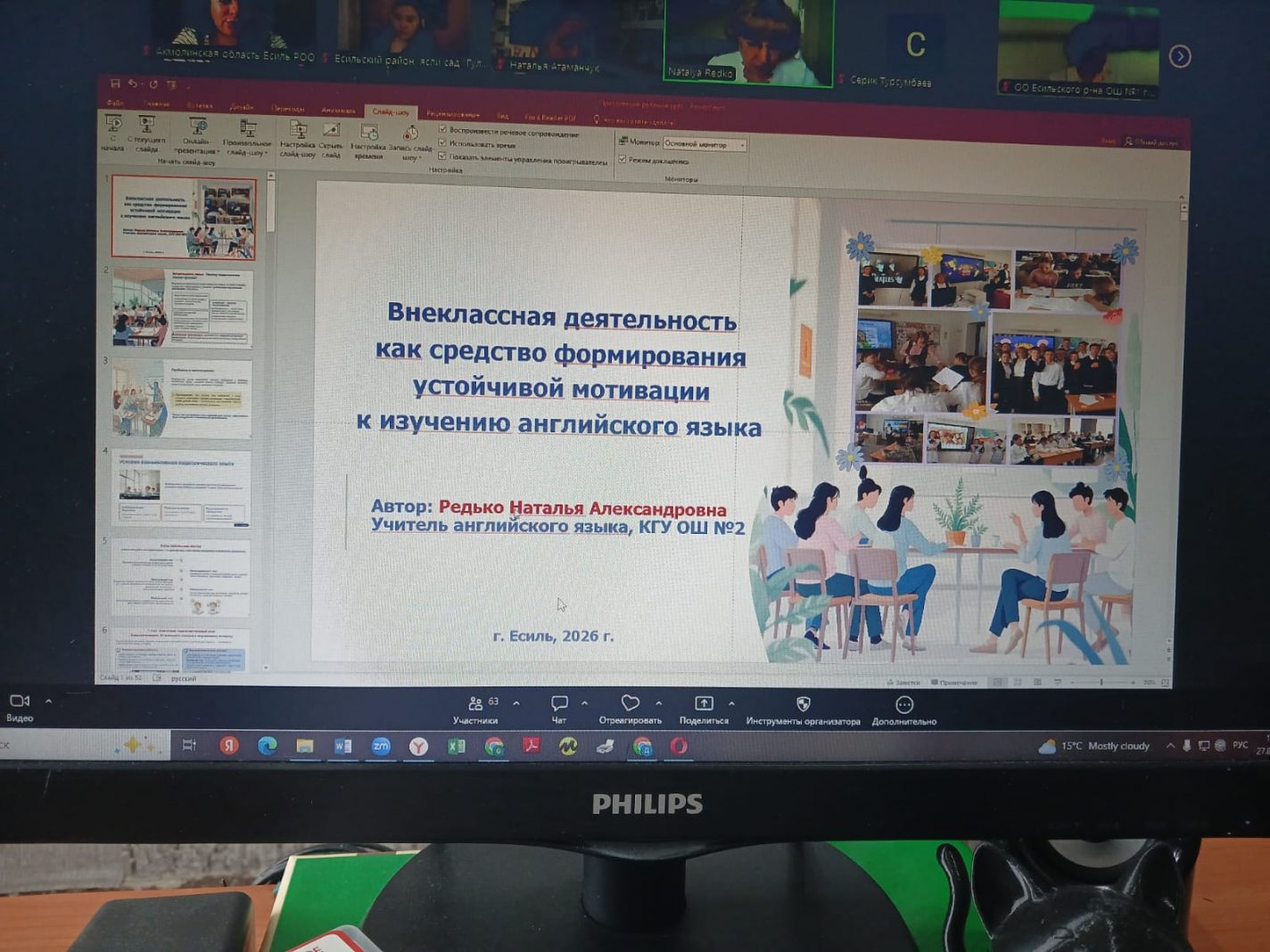Toggle Воспроизвести речевое сопровождение checkbox
Viewport: 1270px width, 952px height.
(x=443, y=130)
